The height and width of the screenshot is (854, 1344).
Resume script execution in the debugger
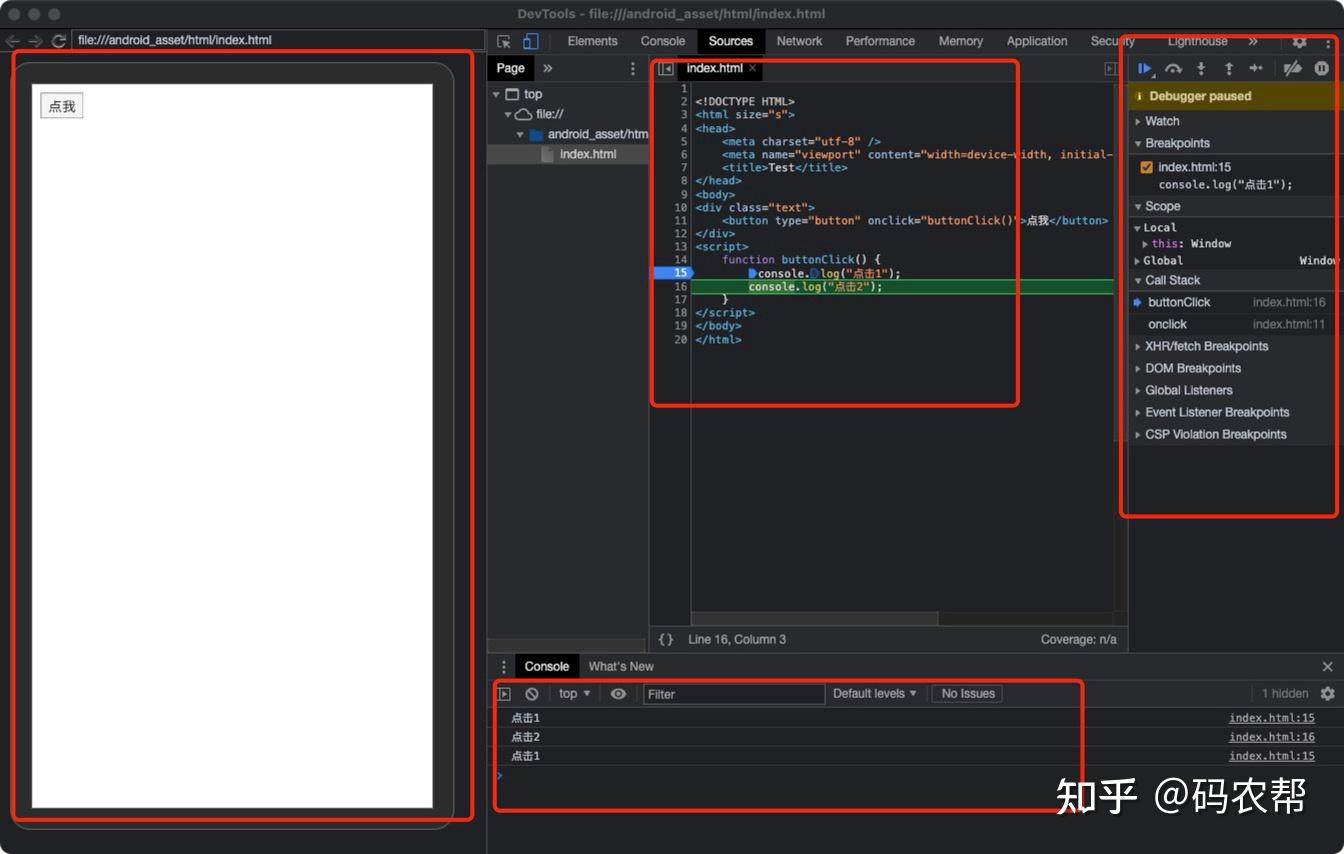coord(1145,68)
